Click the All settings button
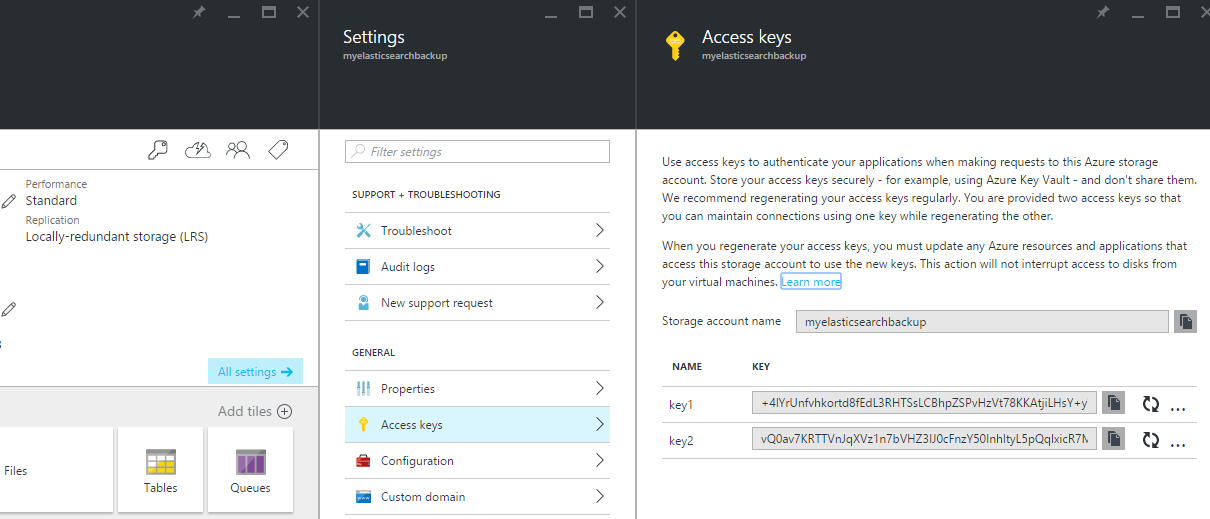 coord(255,372)
